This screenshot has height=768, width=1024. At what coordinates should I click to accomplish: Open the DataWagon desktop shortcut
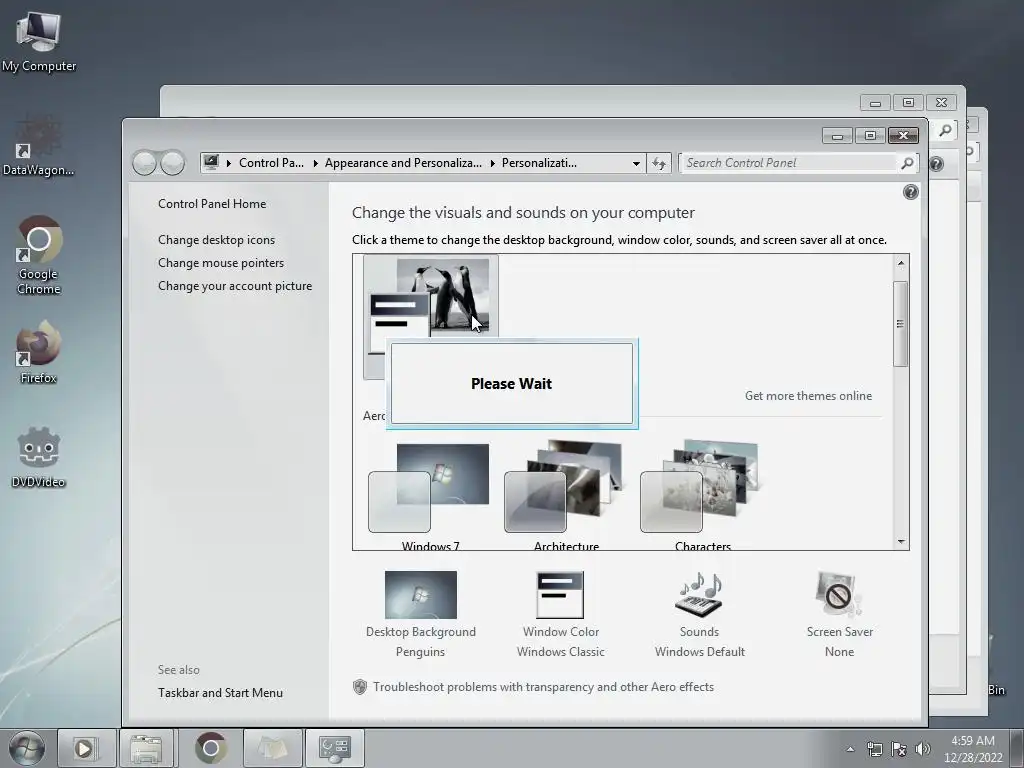[39, 146]
